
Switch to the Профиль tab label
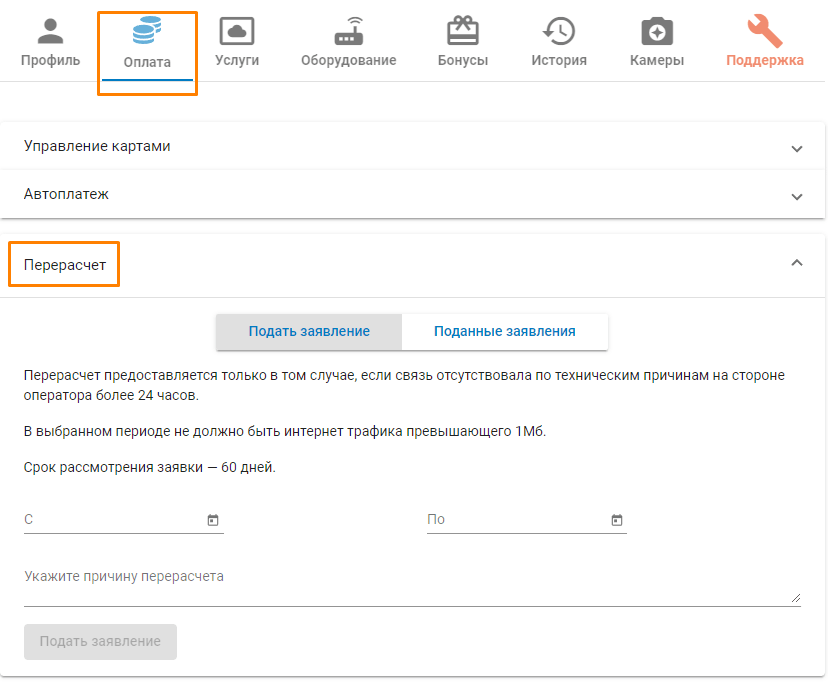50,60
